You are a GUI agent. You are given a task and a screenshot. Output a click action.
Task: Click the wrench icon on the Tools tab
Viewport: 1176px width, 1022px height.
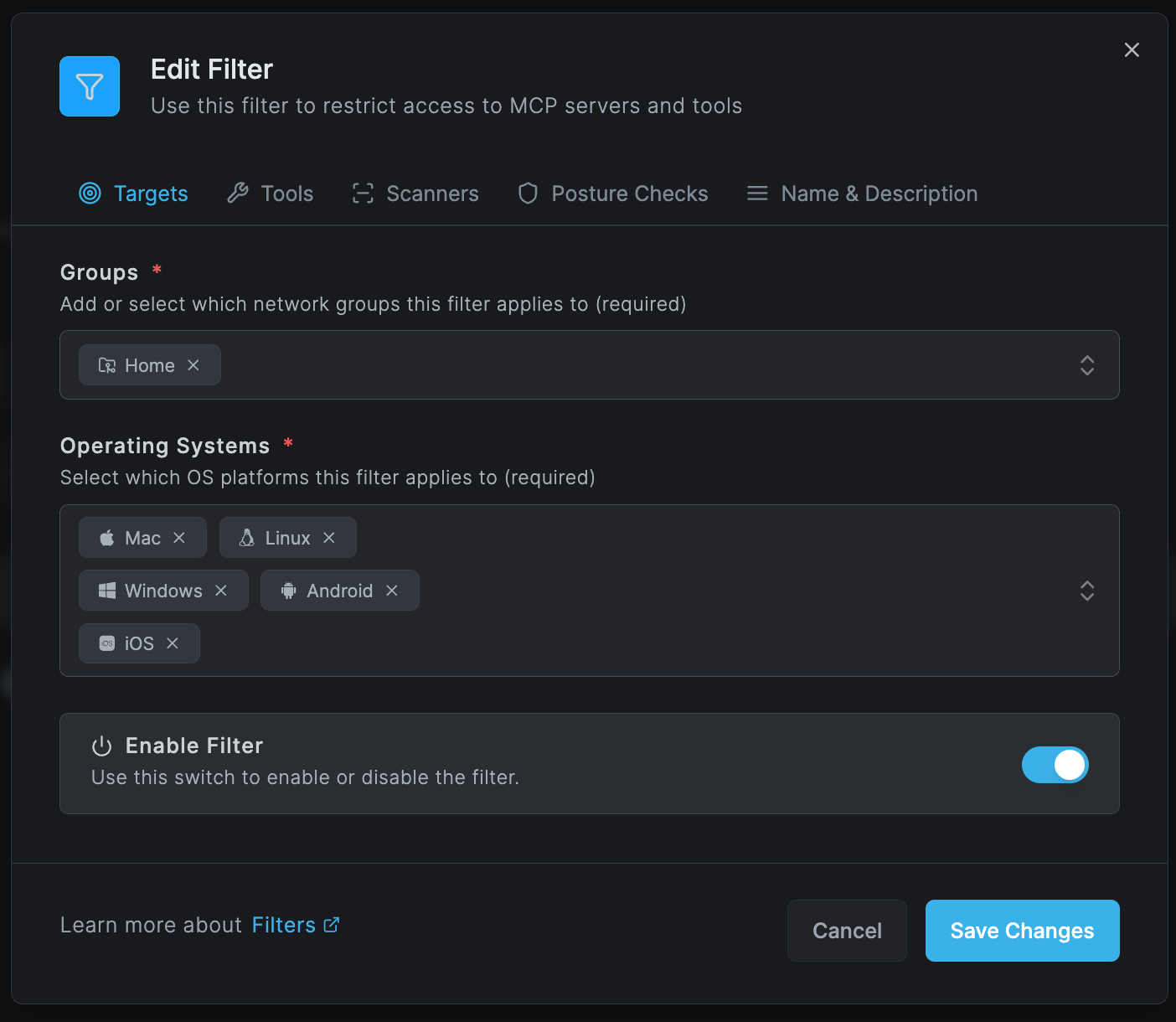[x=239, y=193]
